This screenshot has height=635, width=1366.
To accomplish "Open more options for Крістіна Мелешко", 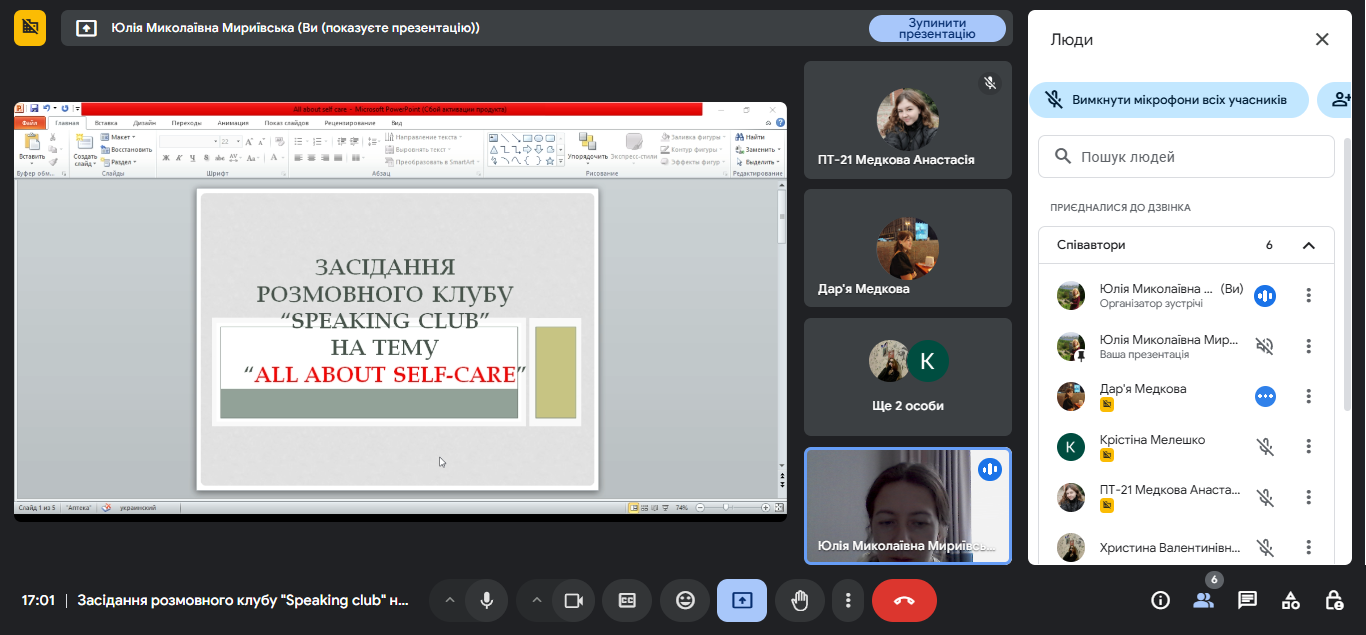I will [1308, 447].
